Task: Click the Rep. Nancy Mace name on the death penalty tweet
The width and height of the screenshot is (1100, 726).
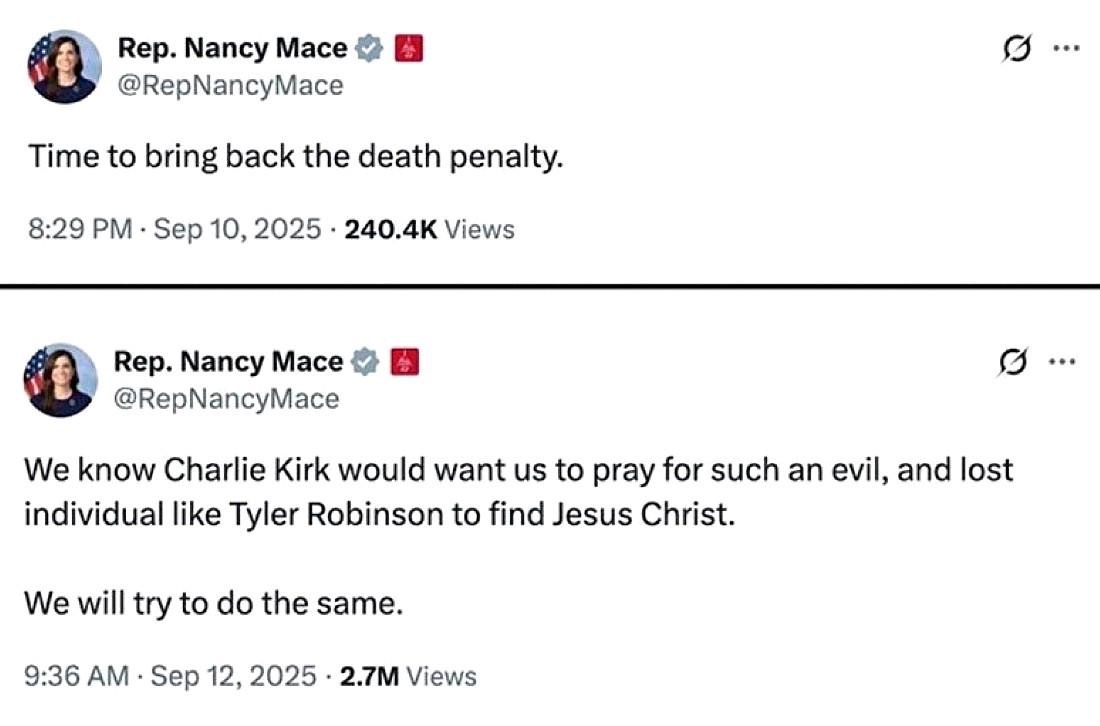Action: point(232,48)
